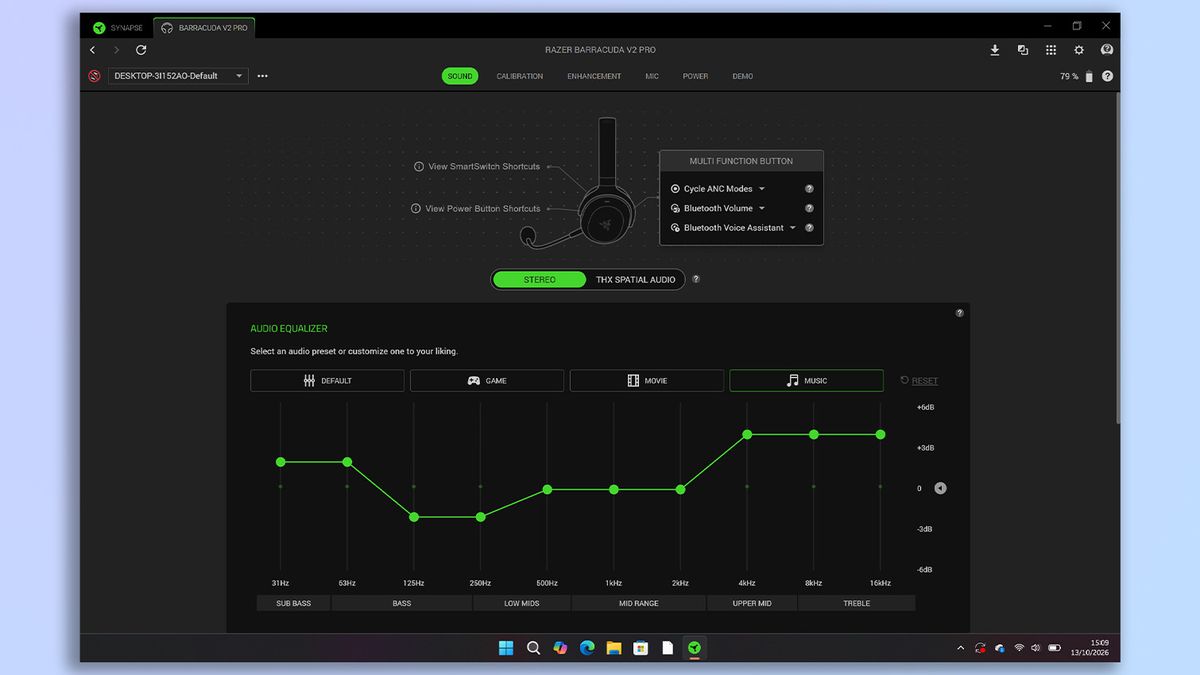The width and height of the screenshot is (1200, 675).
Task: Switch to THX SPATIAL AUDIO mode
Action: (x=636, y=280)
